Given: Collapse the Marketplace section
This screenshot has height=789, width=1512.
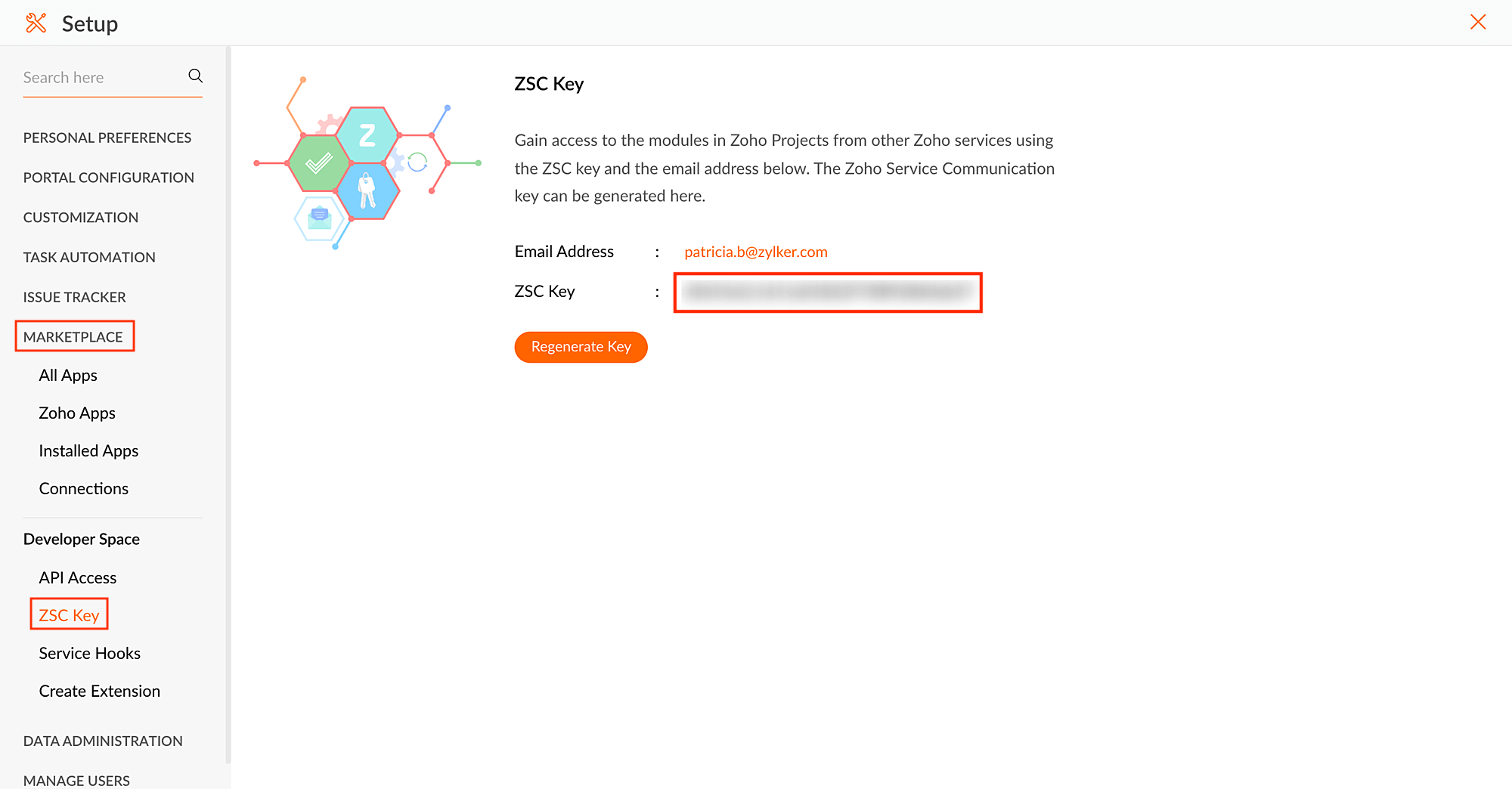Looking at the screenshot, I should point(73,337).
